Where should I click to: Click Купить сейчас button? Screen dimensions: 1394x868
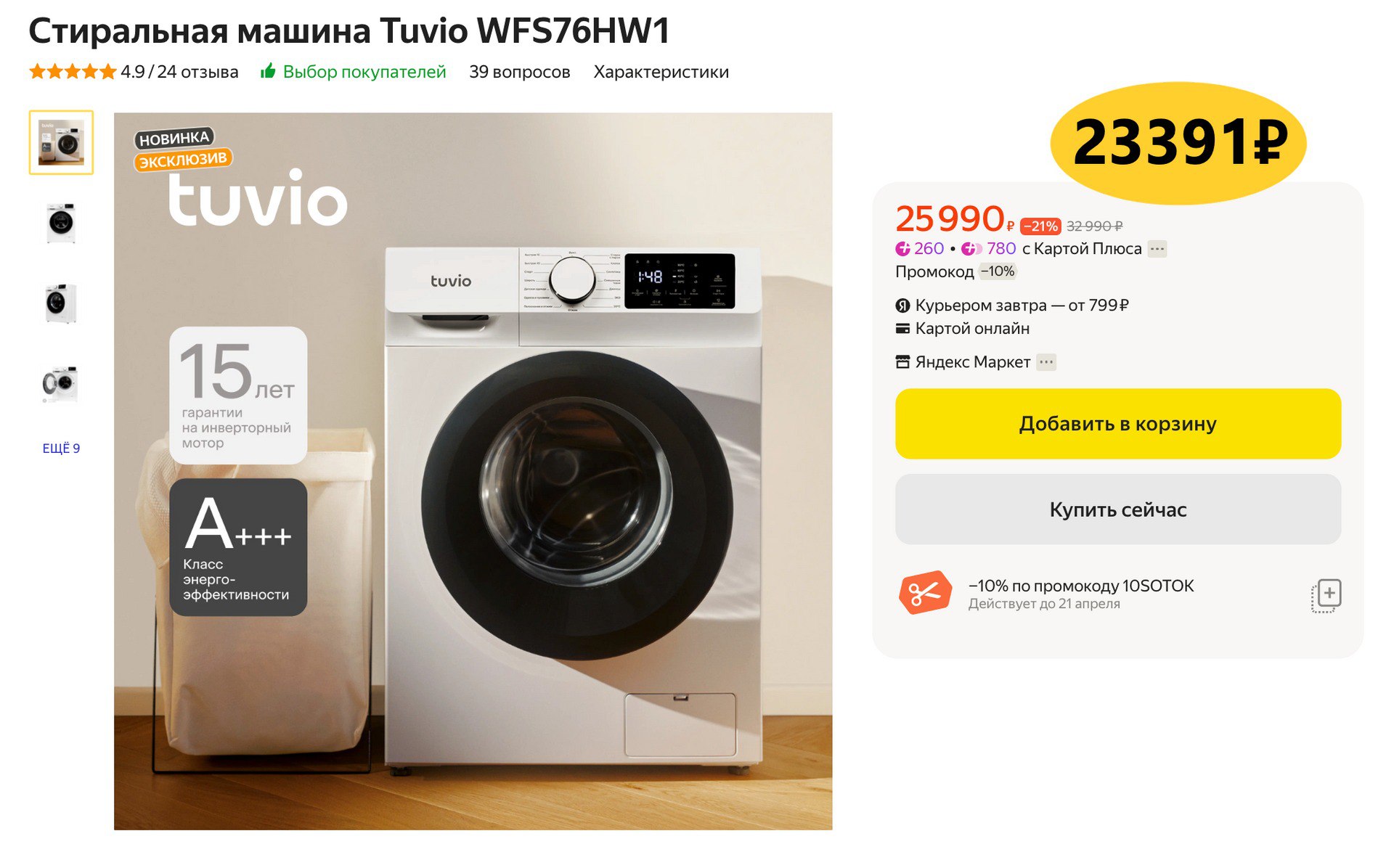[1117, 509]
